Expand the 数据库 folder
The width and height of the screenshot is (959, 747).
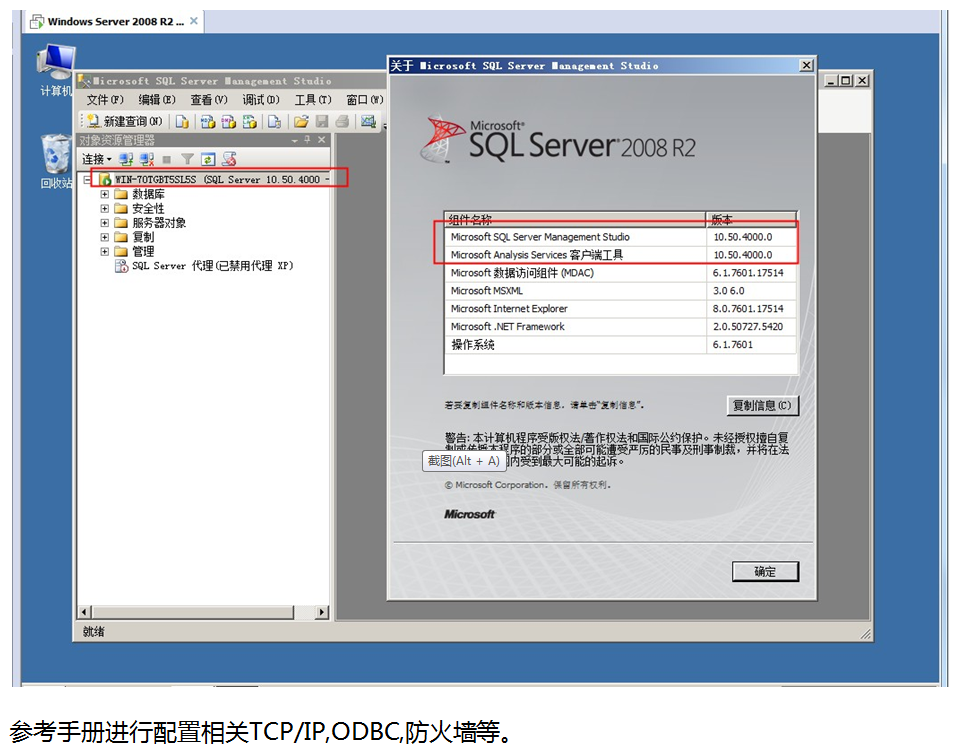pos(105,194)
